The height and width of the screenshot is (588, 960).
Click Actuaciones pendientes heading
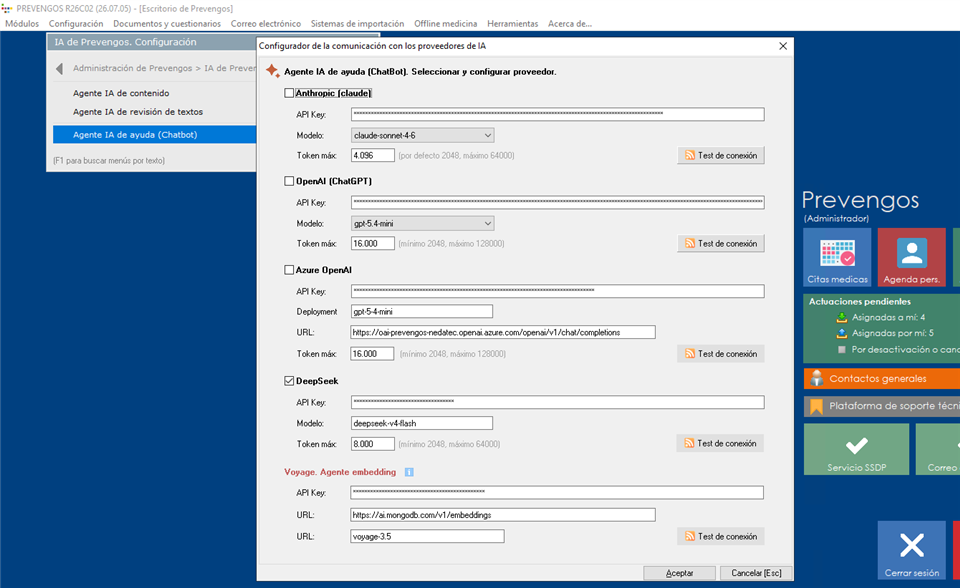[x=860, y=301]
